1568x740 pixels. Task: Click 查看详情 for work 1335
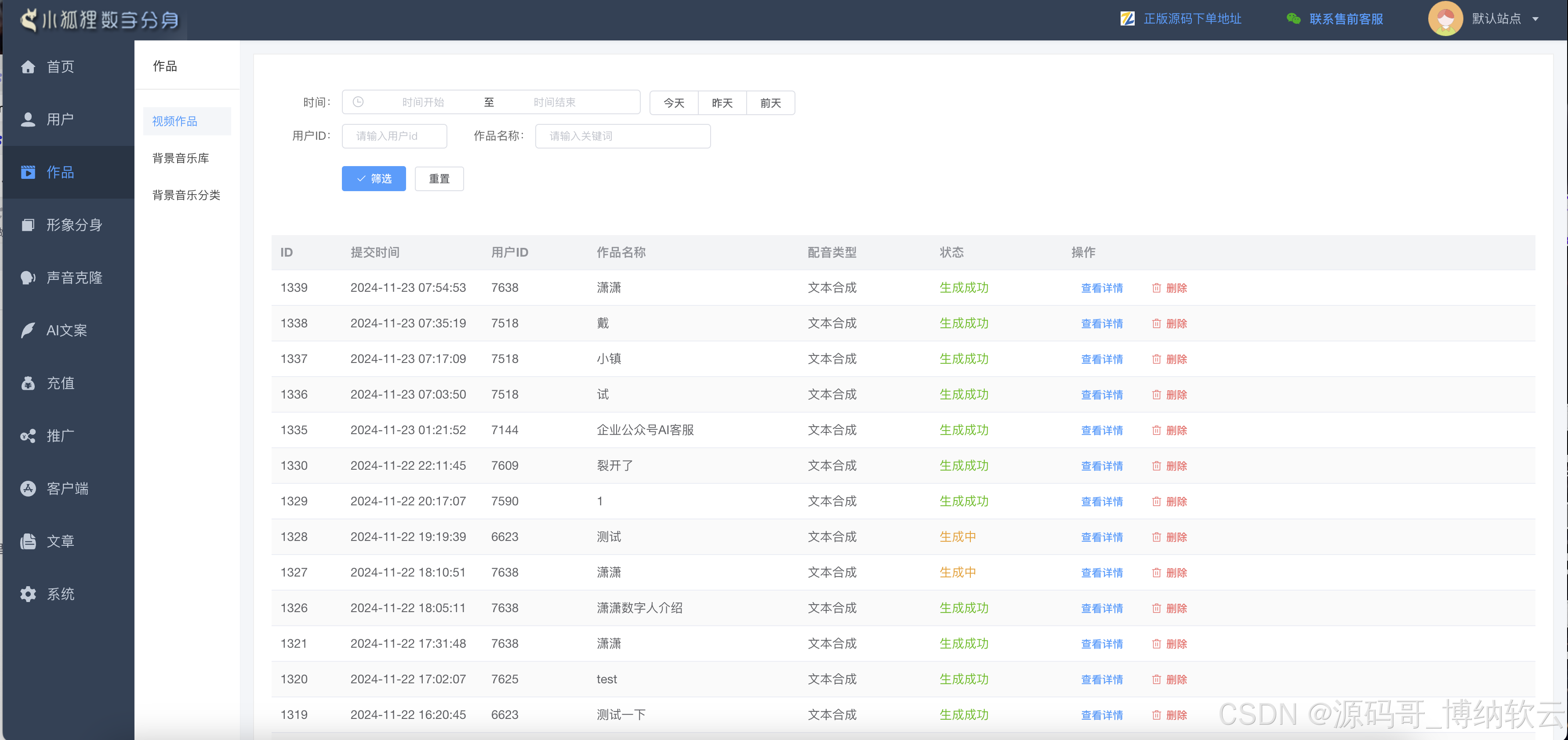coord(1102,430)
